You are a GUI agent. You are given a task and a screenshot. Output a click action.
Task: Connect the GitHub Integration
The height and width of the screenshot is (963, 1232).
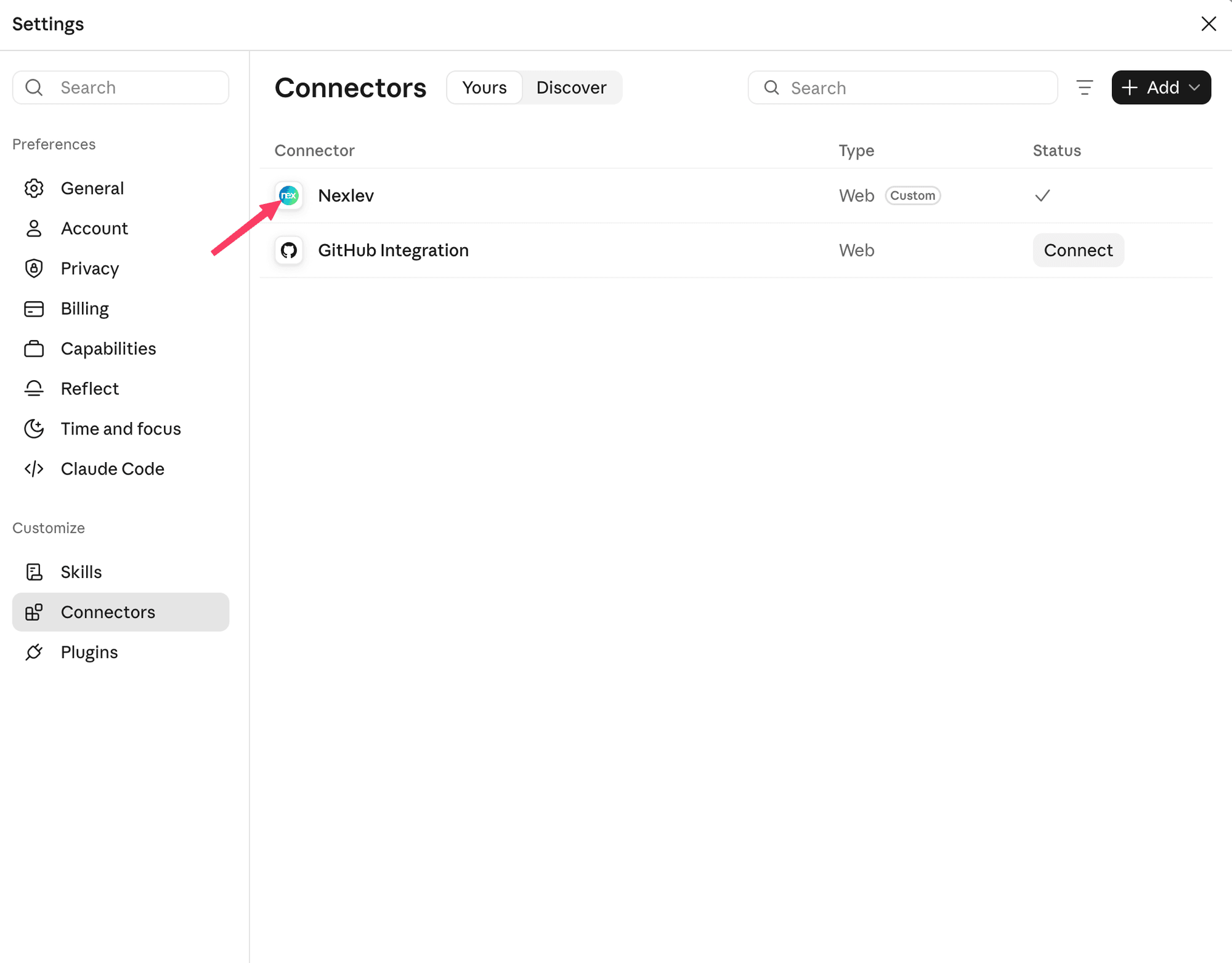point(1078,250)
